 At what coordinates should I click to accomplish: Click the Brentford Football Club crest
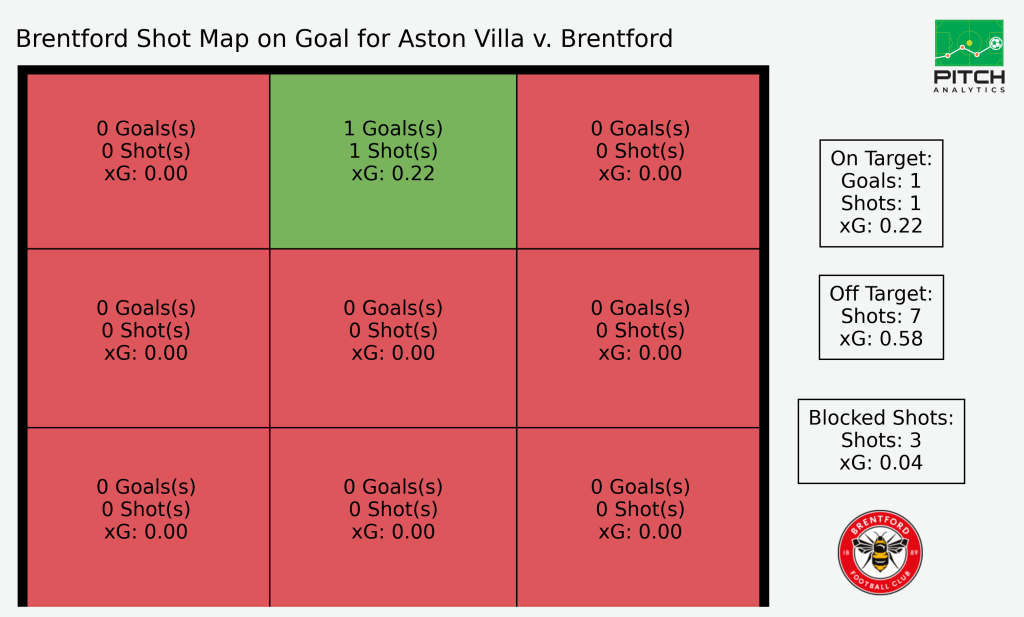coord(880,552)
